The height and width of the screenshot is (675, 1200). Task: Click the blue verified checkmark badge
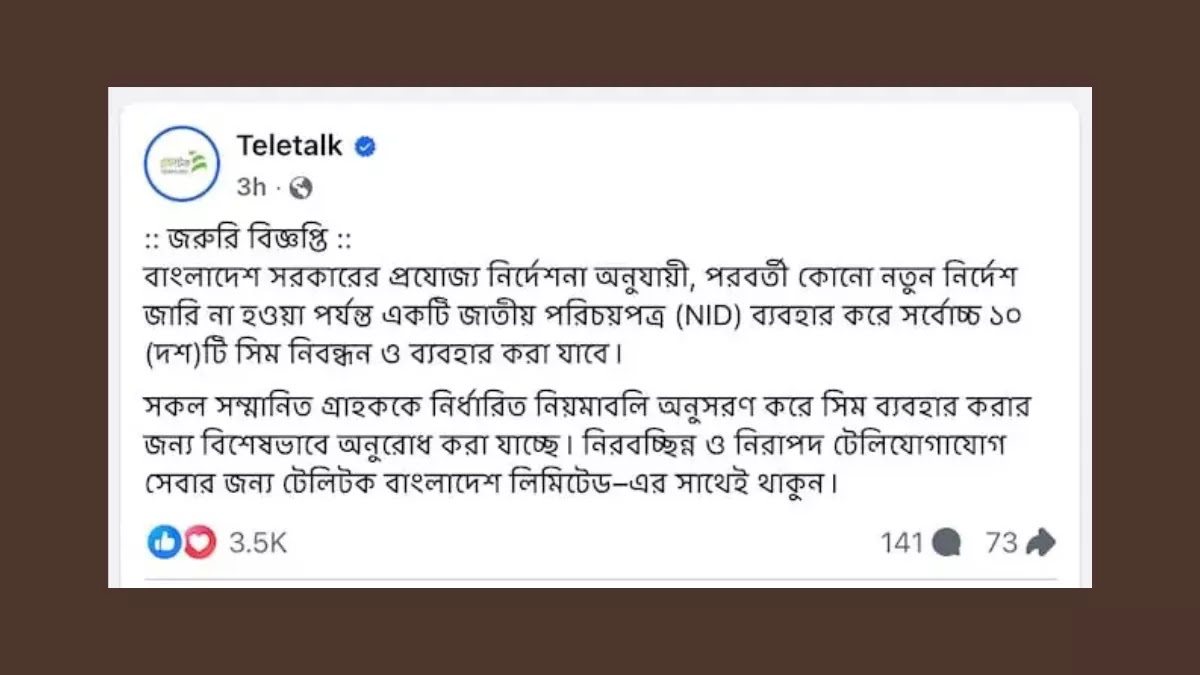coord(366,146)
